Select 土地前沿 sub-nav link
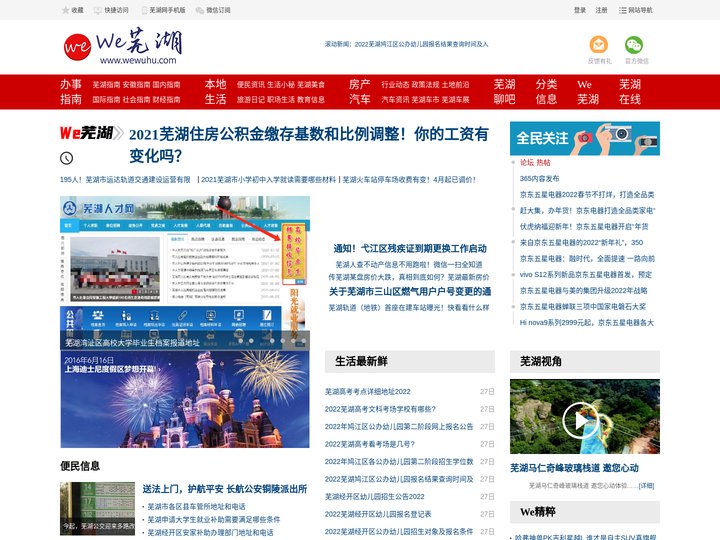Screen dimensions: 720x540 (x=456, y=85)
